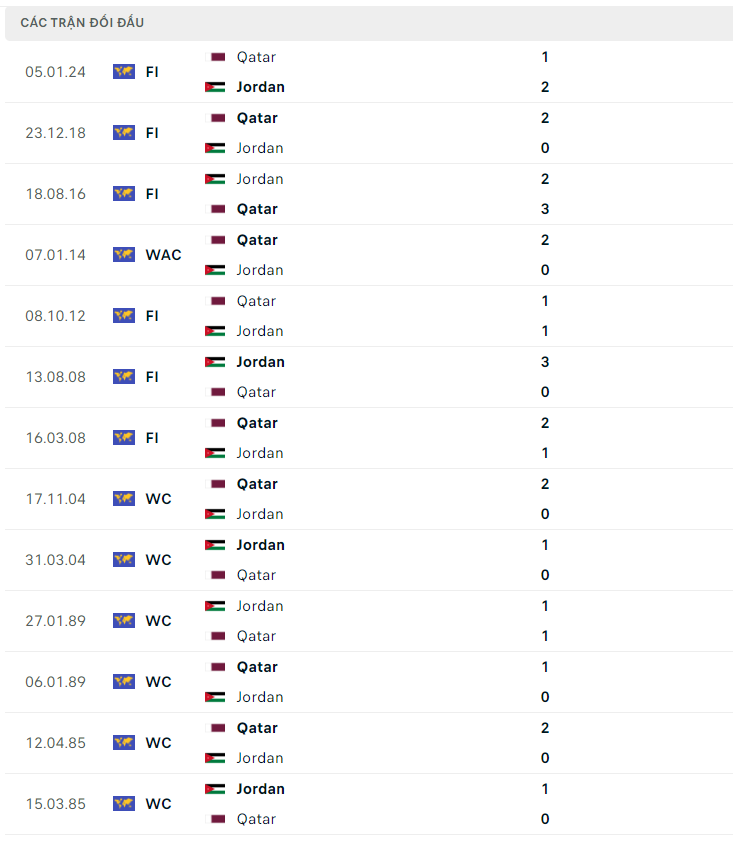Image resolution: width=733 pixels, height=849 pixels.
Task: Click the WC label on the 17.11.04 row
Action: point(158,499)
